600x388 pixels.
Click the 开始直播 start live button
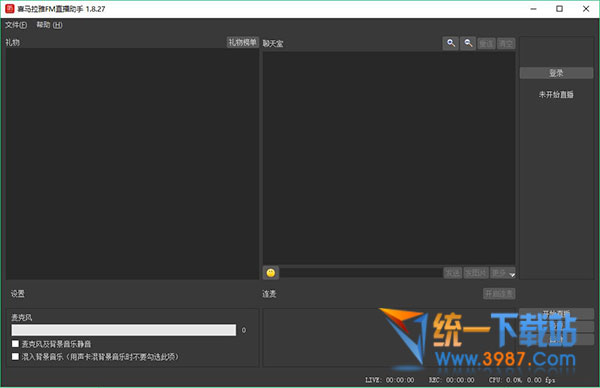(x=556, y=314)
